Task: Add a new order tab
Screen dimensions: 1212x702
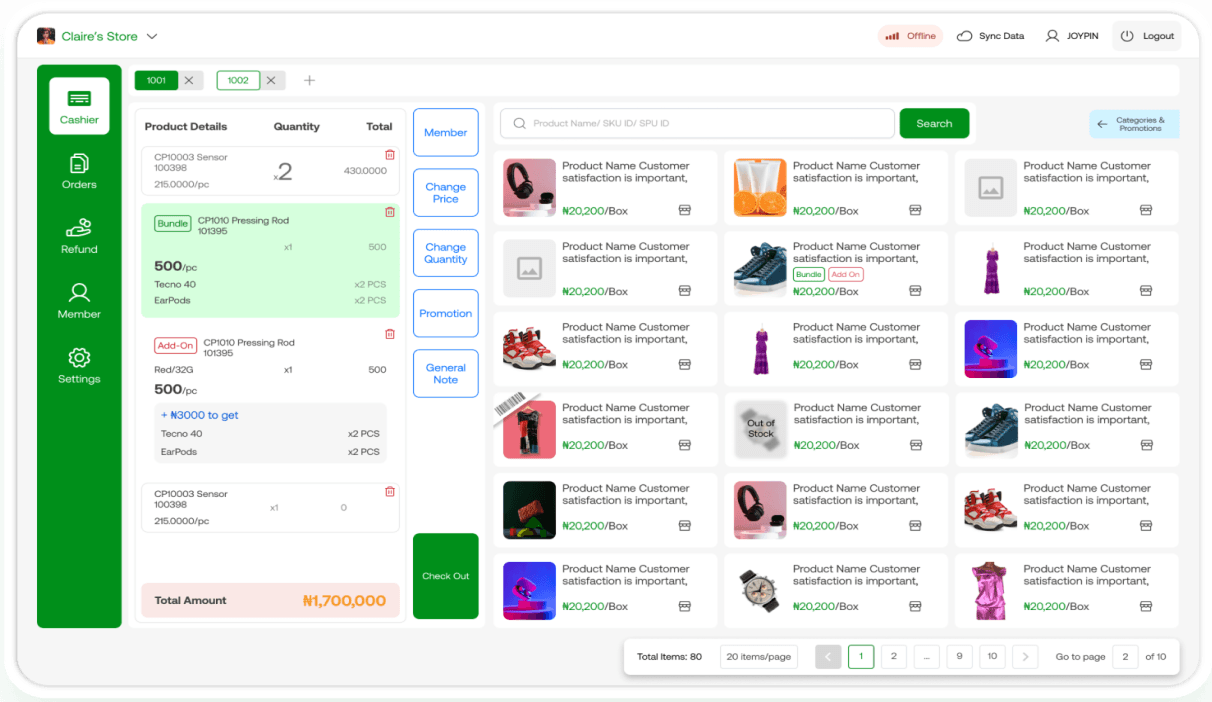Action: tap(309, 80)
